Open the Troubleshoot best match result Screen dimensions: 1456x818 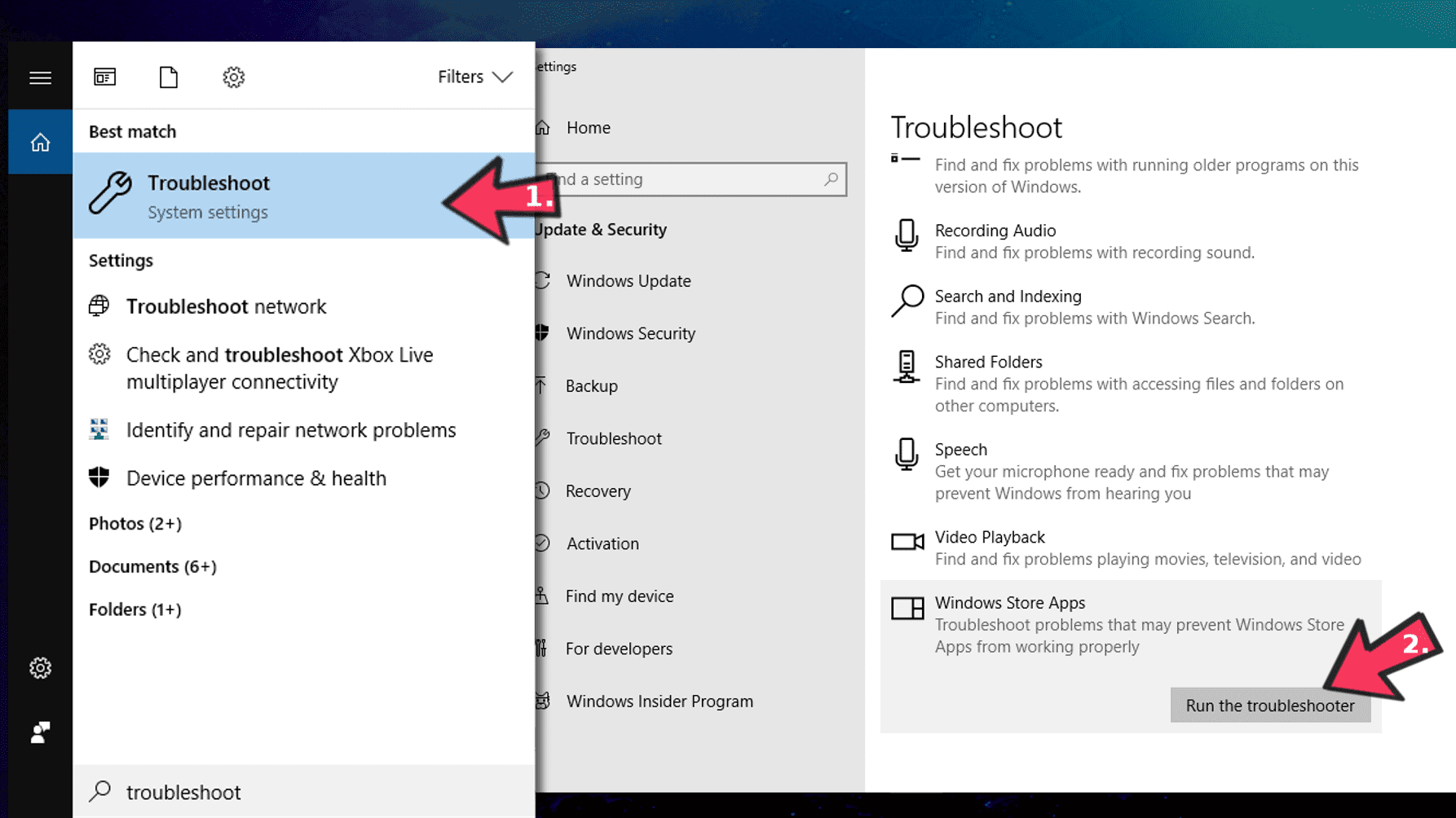(304, 196)
